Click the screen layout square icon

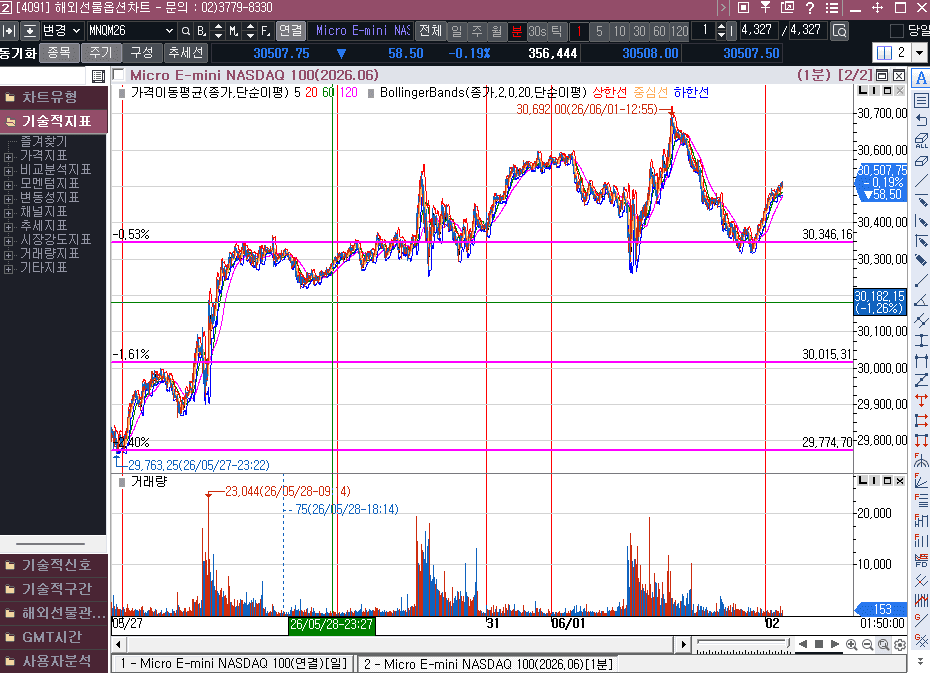point(743,8)
